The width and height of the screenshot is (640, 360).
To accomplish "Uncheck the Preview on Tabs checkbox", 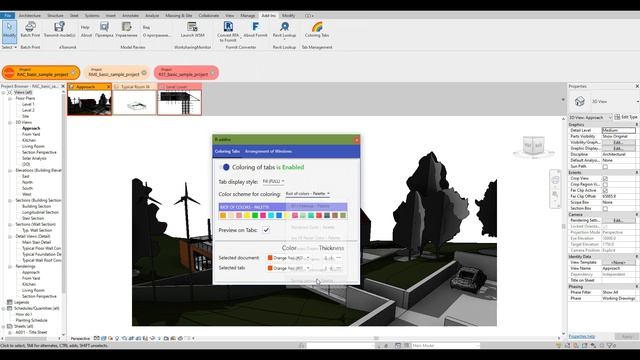I will pos(266,230).
